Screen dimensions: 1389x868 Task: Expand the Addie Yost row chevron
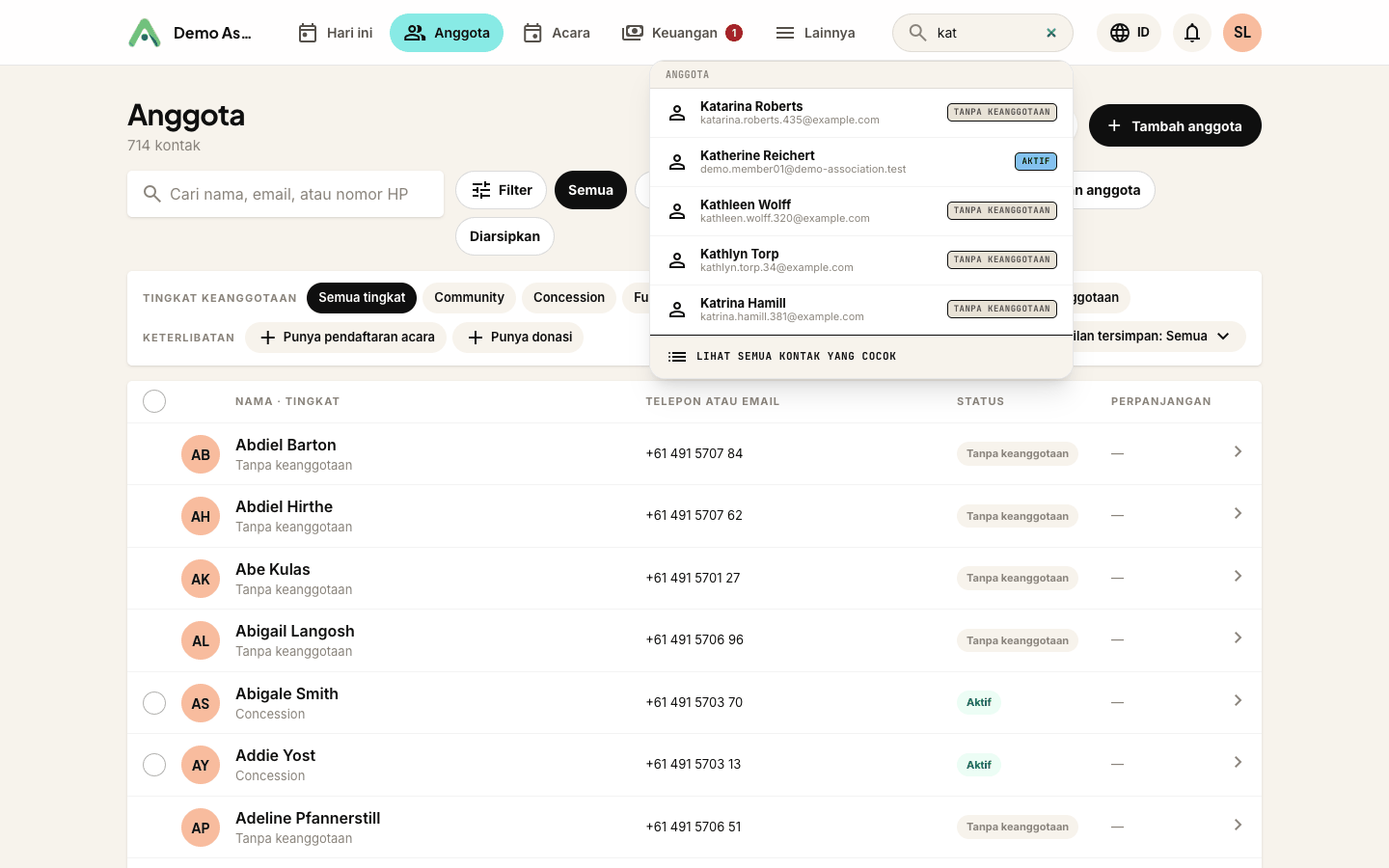coord(1238,762)
